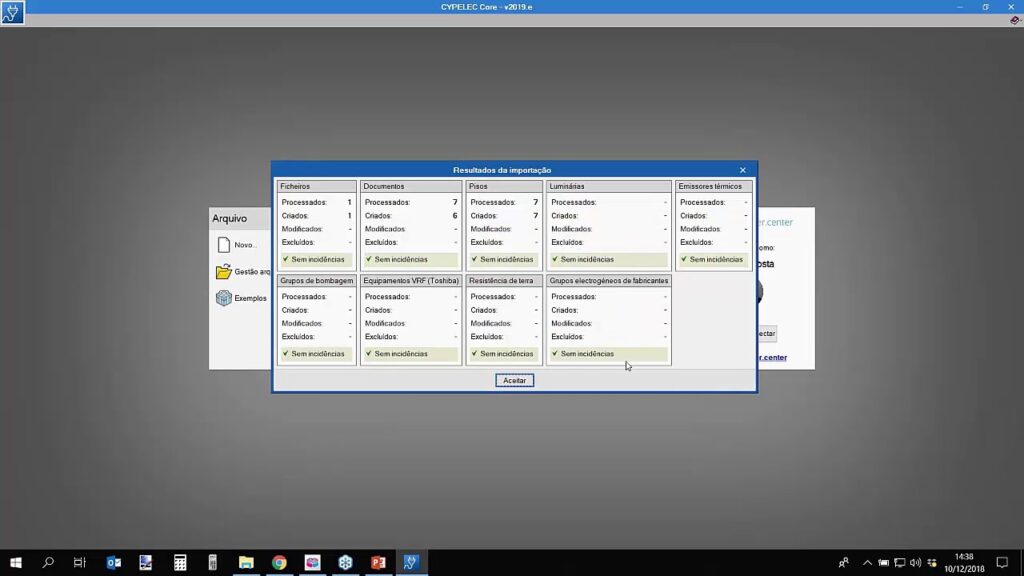
Task: Open the Windows Start menu
Action: click(x=15, y=563)
